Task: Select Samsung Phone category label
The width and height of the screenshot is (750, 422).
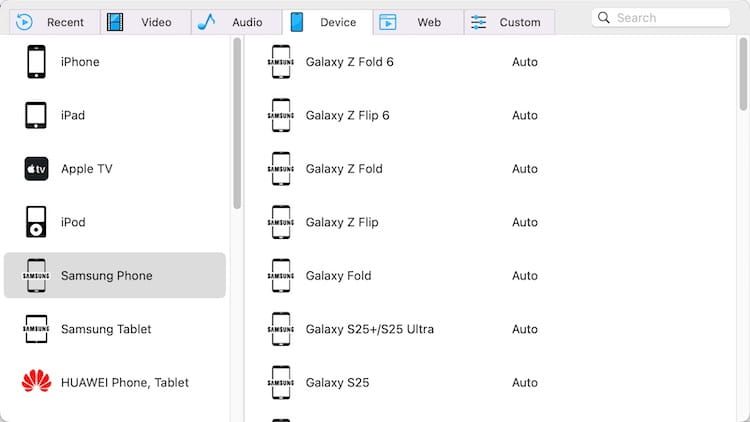Action: (107, 276)
